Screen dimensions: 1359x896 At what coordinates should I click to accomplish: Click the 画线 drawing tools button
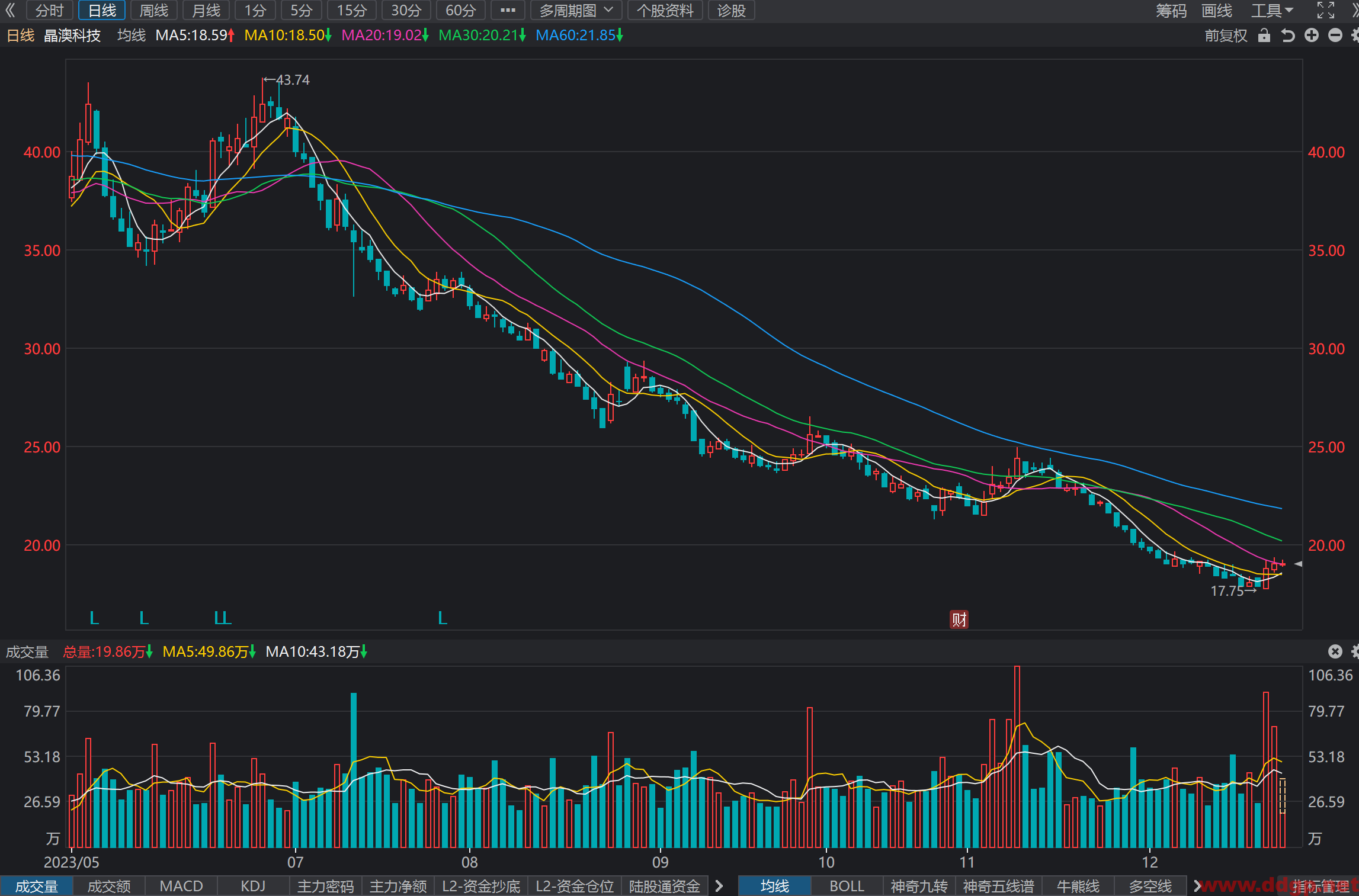point(1217,10)
